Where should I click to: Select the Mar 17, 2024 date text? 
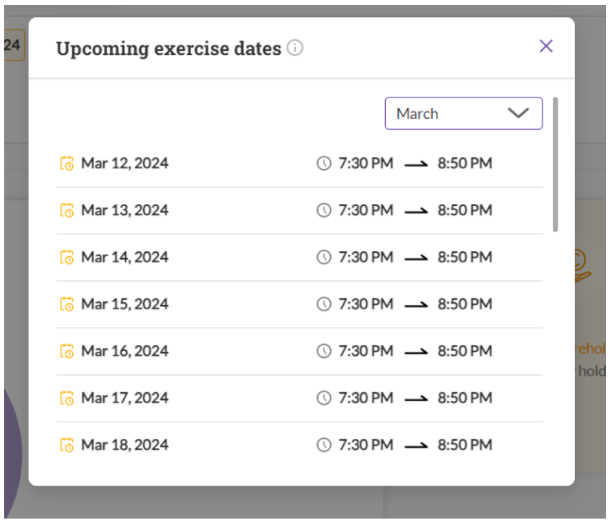[x=125, y=398]
